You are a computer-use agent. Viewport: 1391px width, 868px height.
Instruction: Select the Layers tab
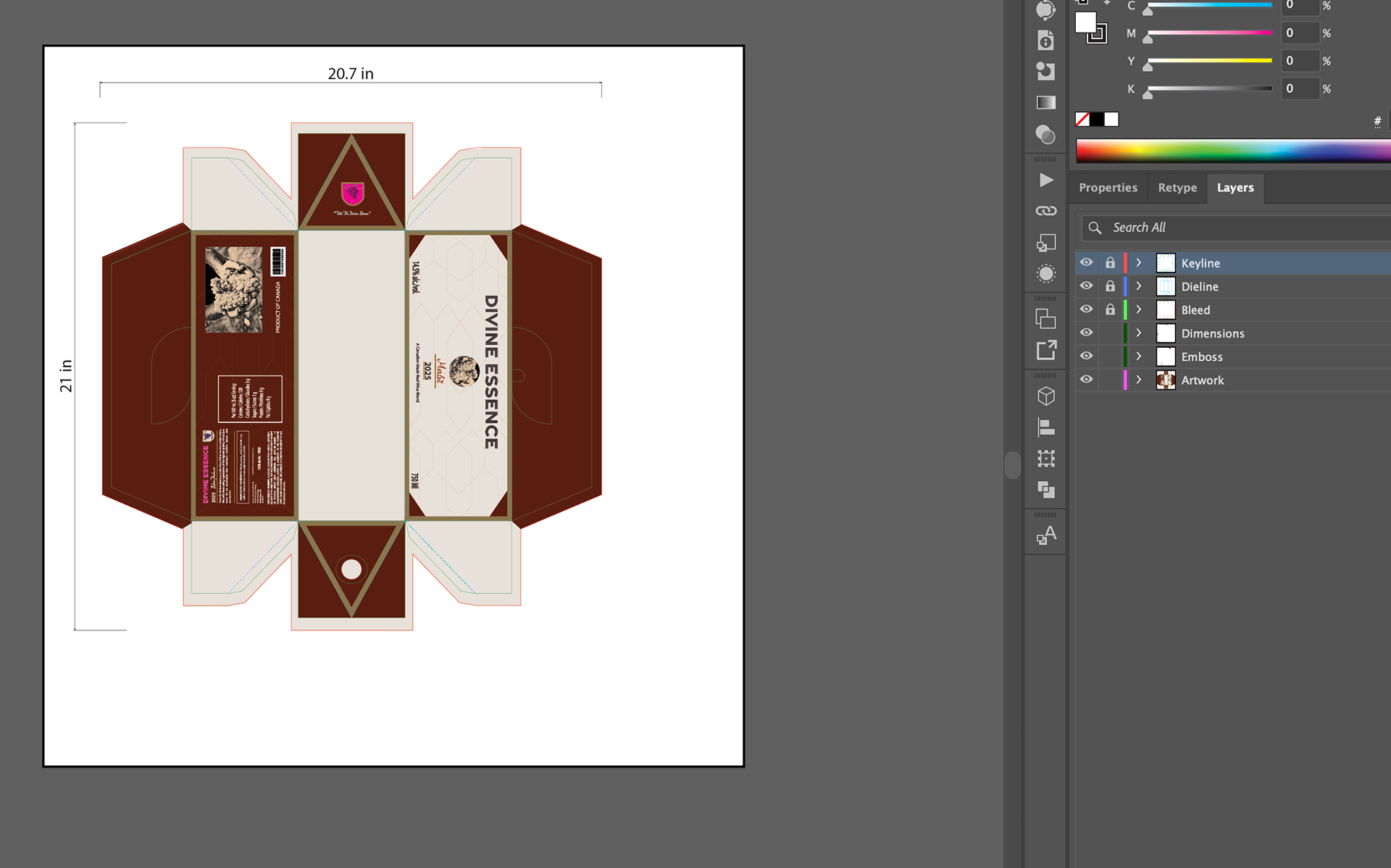click(x=1235, y=188)
